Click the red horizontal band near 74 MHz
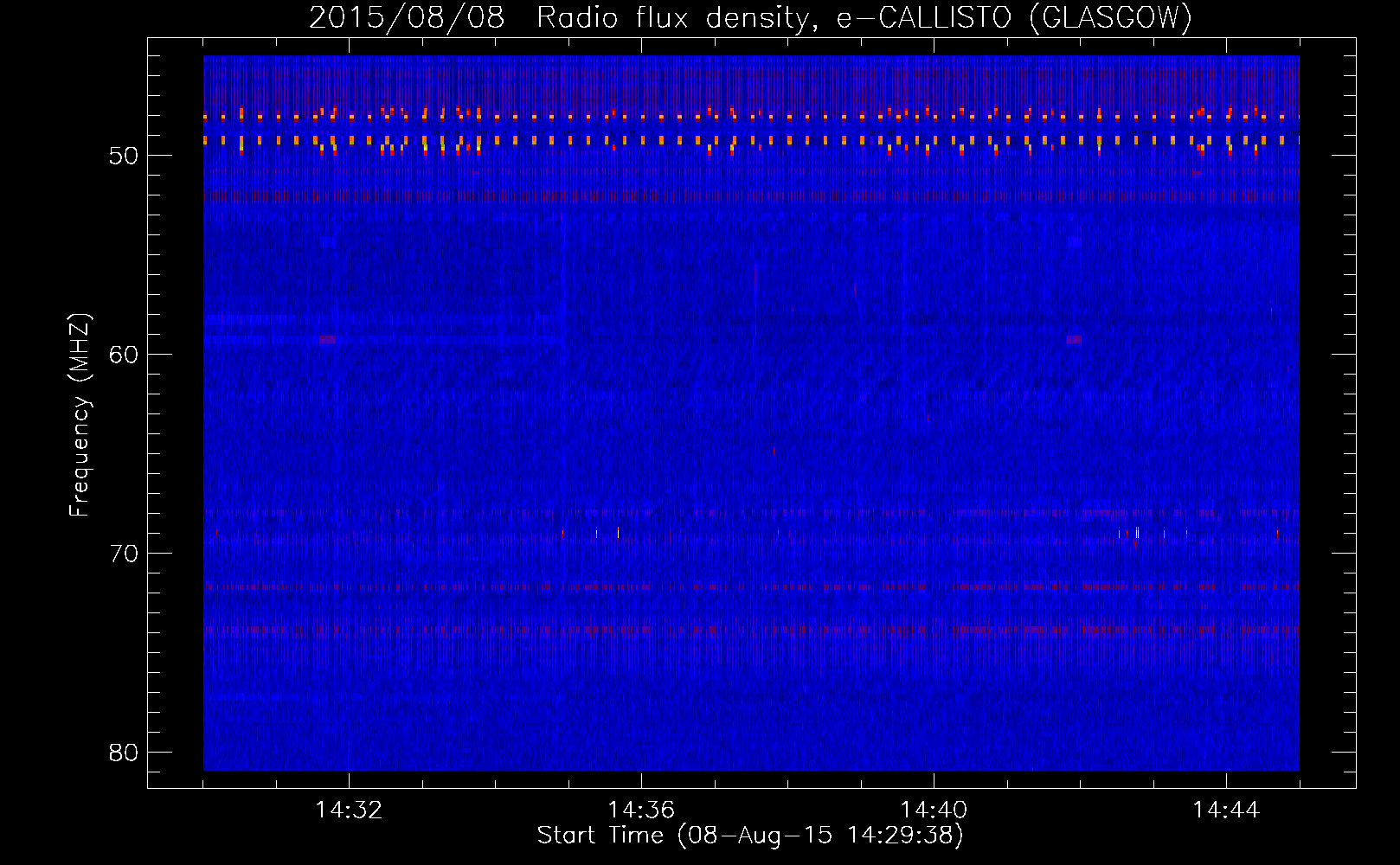1400x865 pixels. click(751, 631)
